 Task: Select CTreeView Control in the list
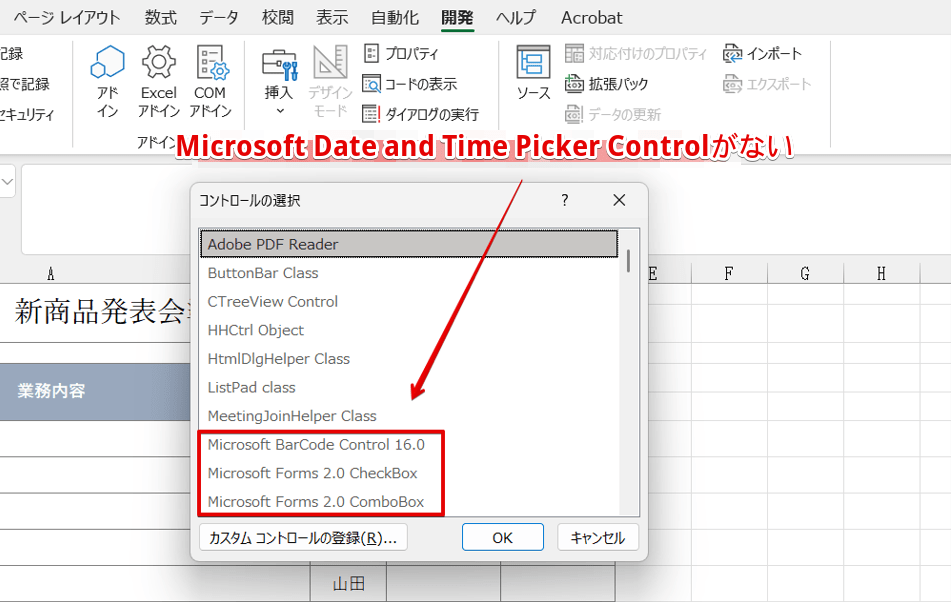click(x=409, y=301)
